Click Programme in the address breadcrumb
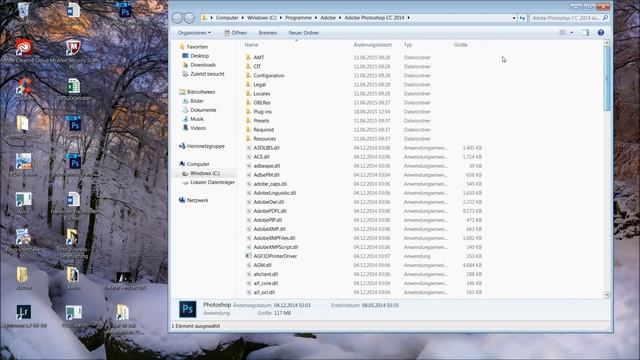Screen dimensions: 640x360 [298, 18]
